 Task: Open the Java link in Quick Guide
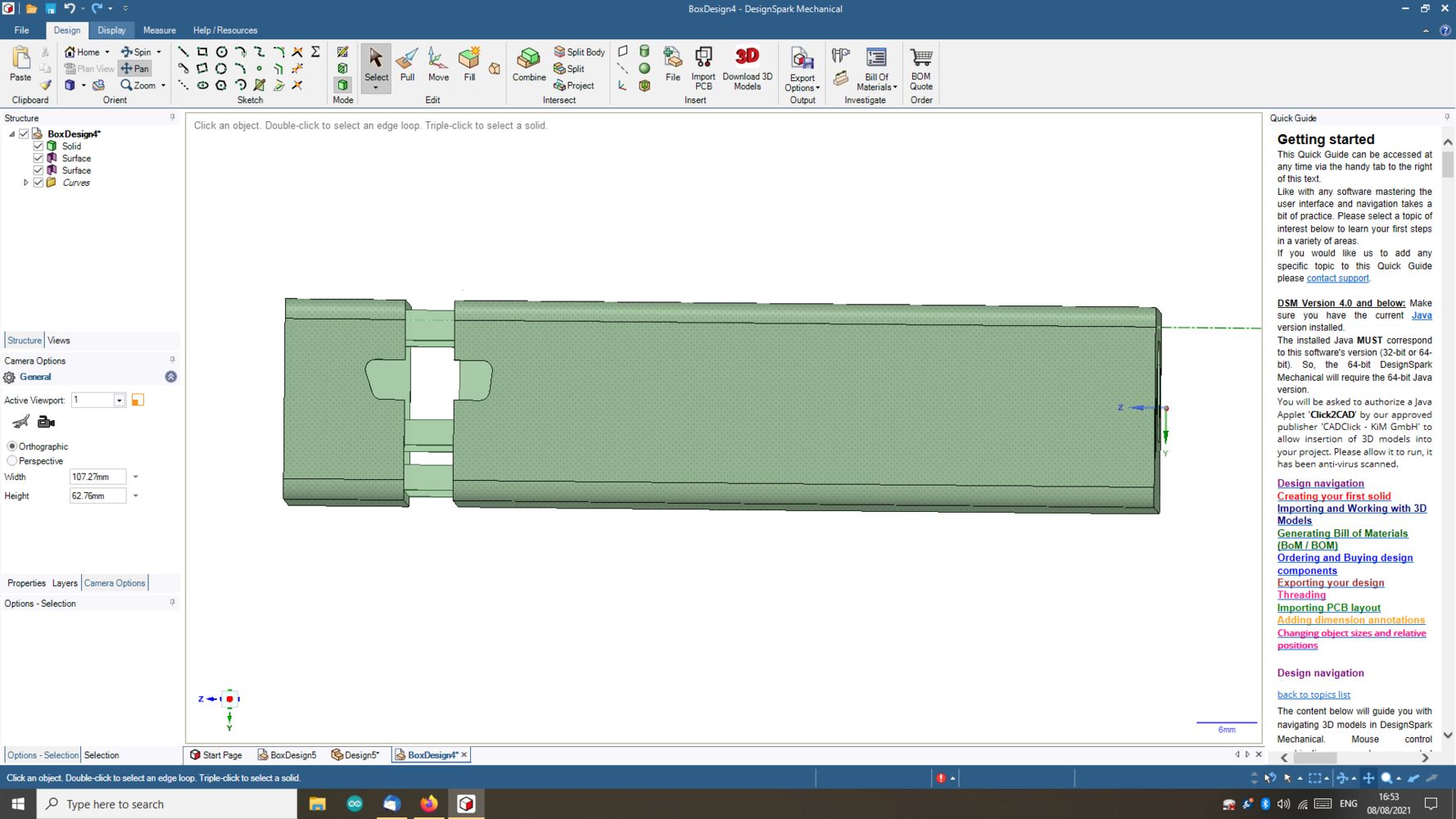(1422, 315)
